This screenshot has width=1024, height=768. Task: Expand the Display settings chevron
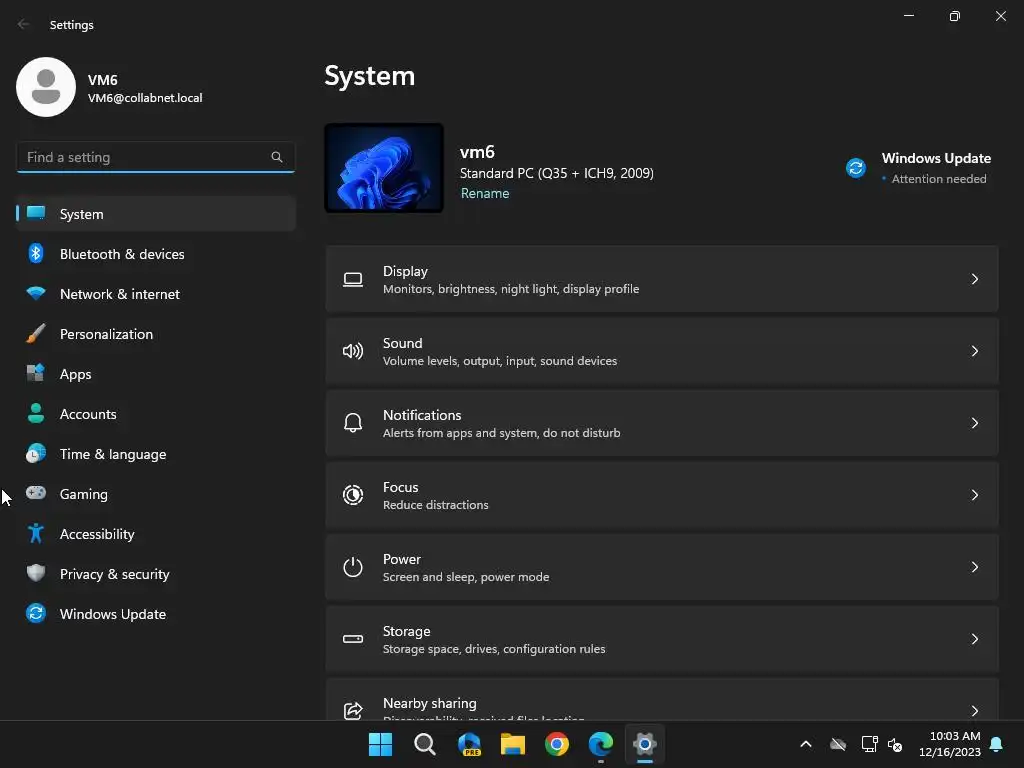click(974, 279)
